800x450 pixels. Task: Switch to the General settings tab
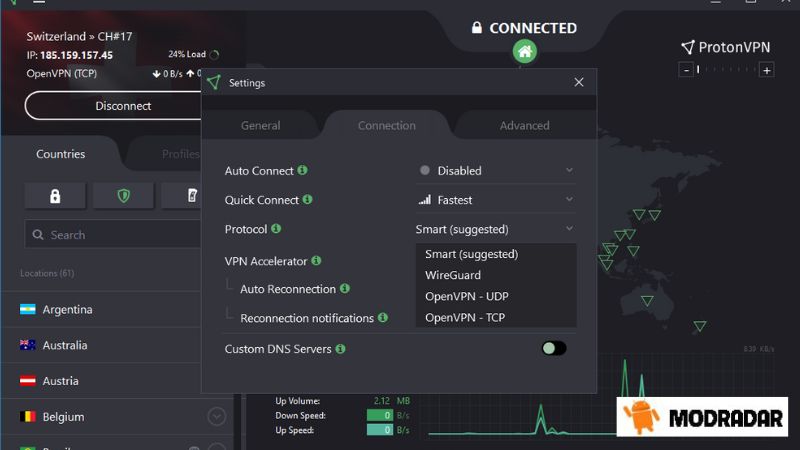pyautogui.click(x=261, y=126)
